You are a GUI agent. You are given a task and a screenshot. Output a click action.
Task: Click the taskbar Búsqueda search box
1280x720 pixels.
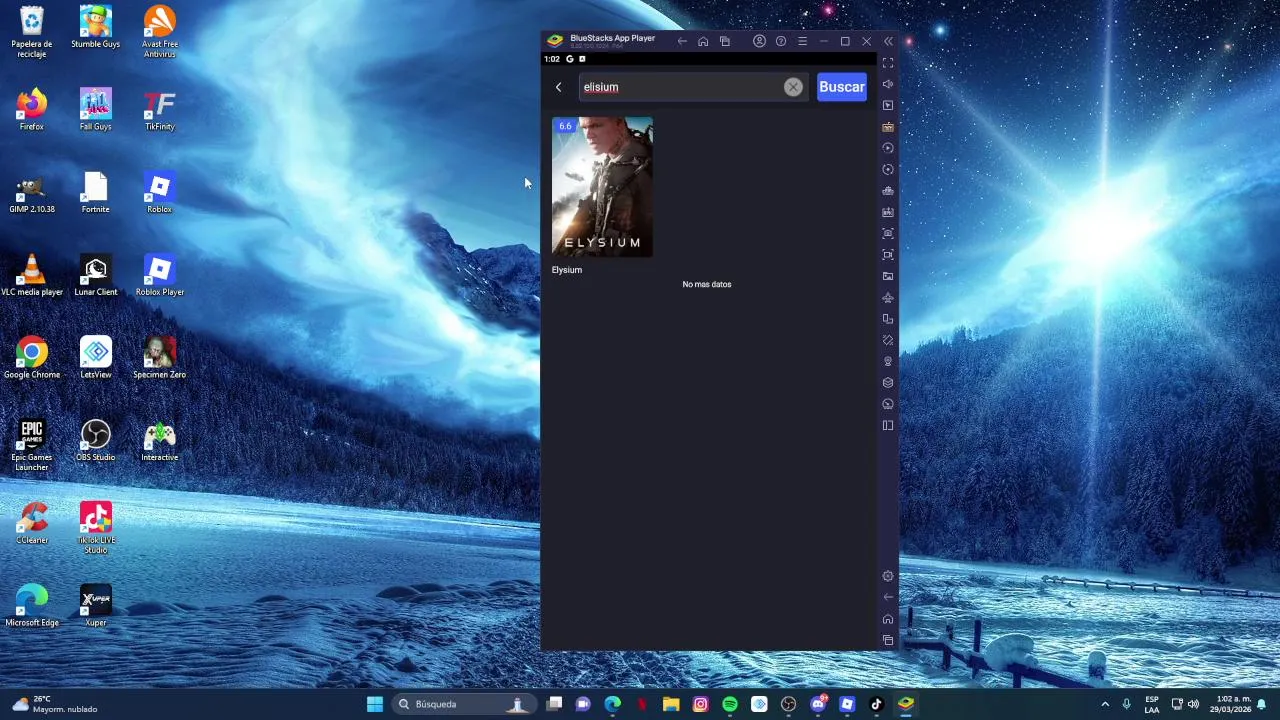[x=463, y=704]
